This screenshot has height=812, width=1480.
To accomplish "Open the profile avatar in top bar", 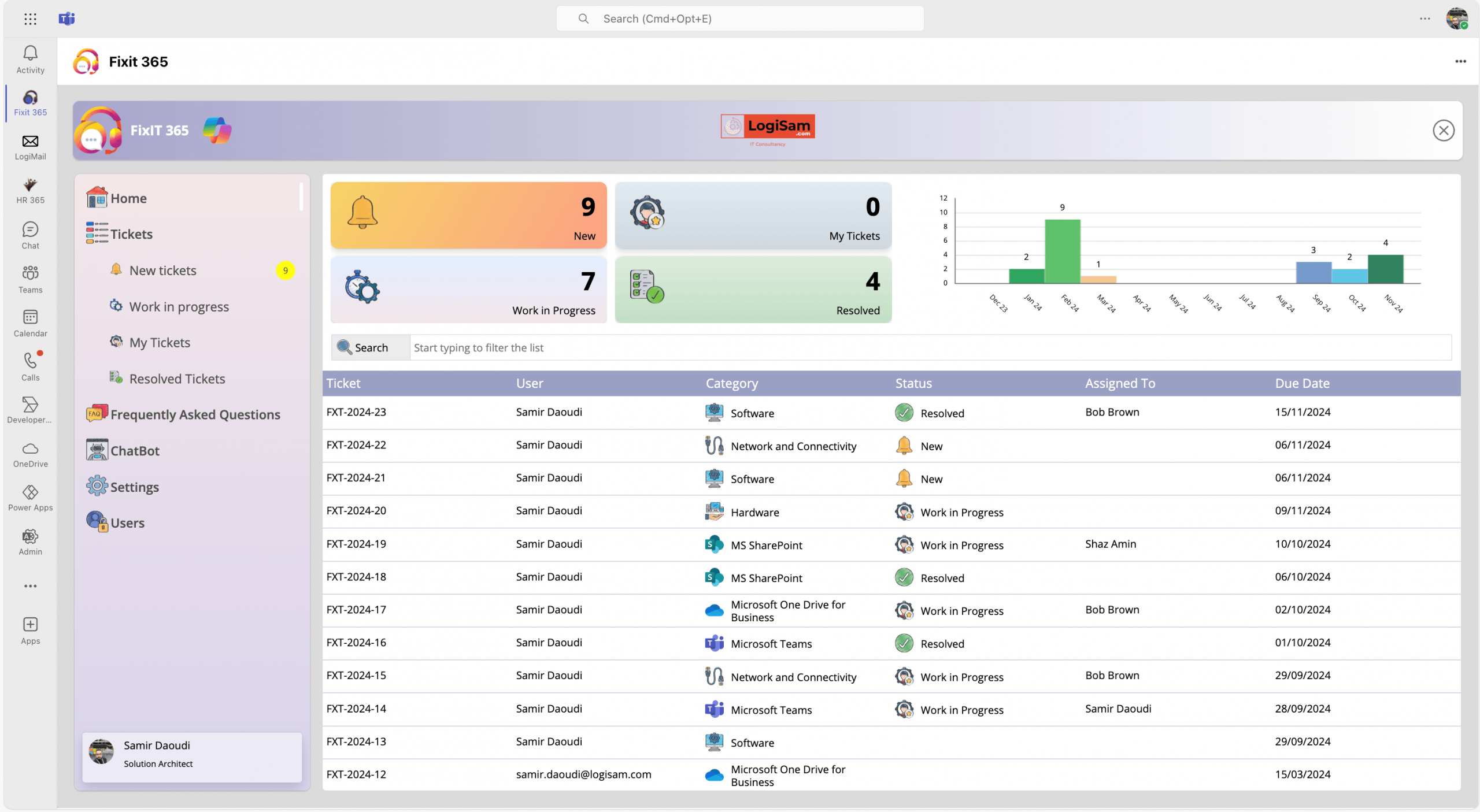I will [x=1457, y=18].
